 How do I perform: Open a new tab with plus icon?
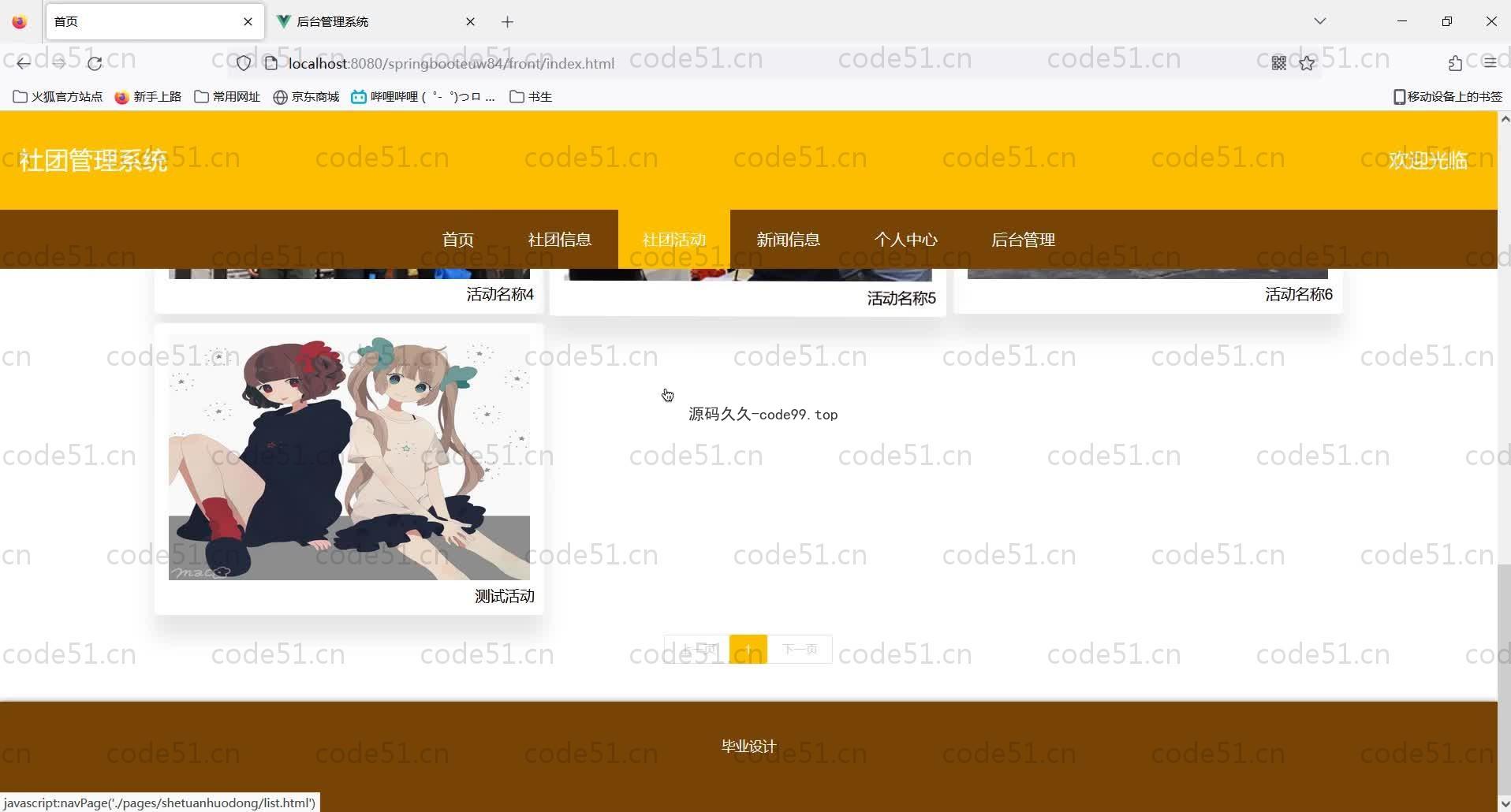(508, 22)
